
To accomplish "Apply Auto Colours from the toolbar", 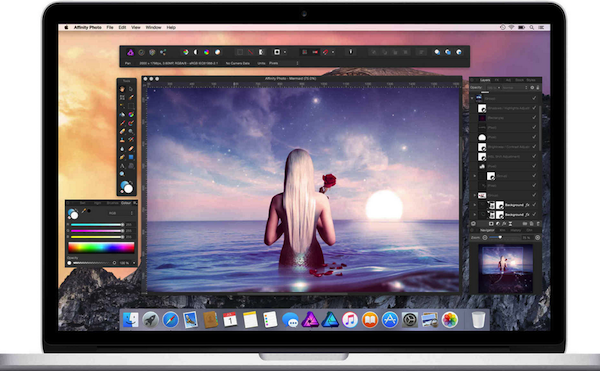I will pos(207,52).
